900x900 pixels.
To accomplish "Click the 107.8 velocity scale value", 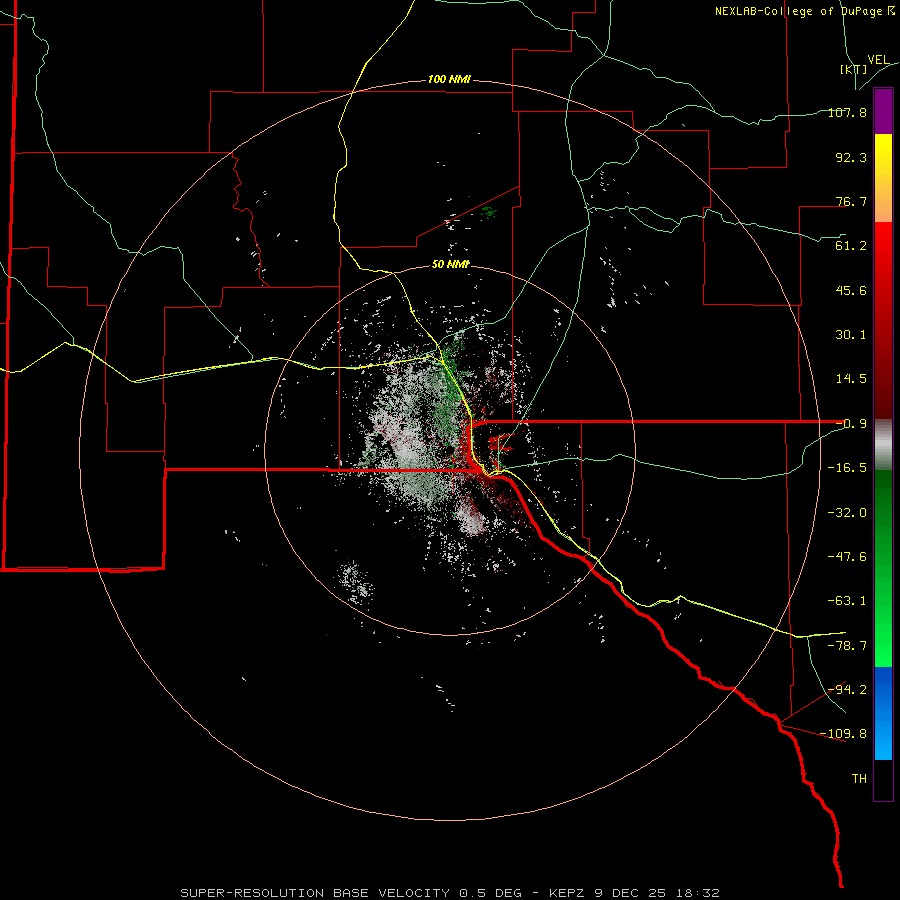I will [x=847, y=112].
